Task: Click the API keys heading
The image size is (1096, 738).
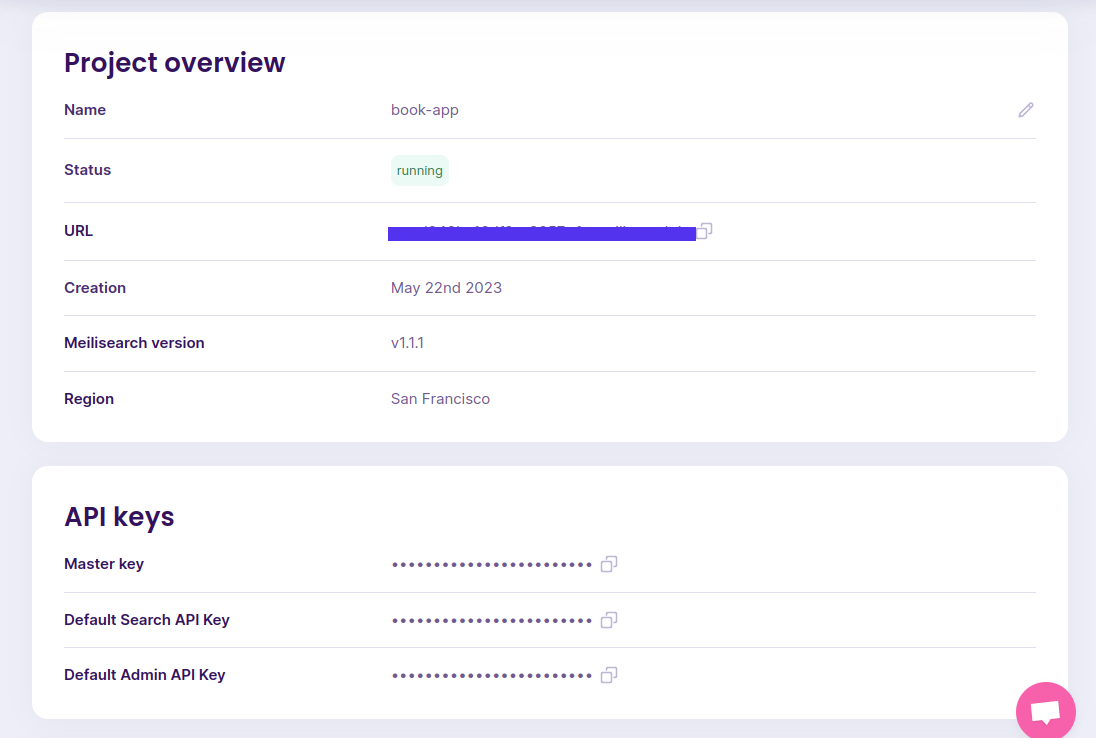Action: point(119,516)
